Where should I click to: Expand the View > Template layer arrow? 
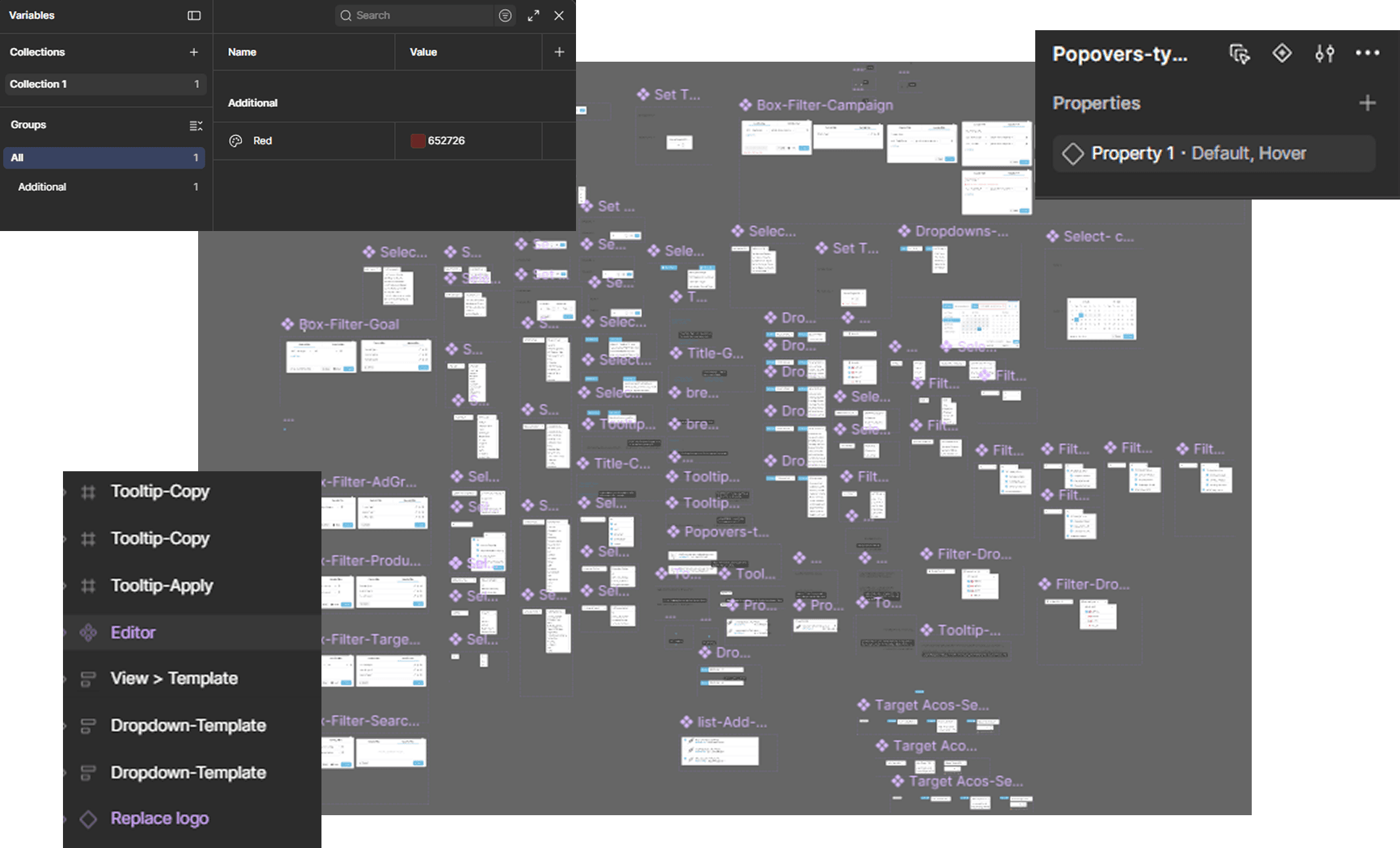66,679
